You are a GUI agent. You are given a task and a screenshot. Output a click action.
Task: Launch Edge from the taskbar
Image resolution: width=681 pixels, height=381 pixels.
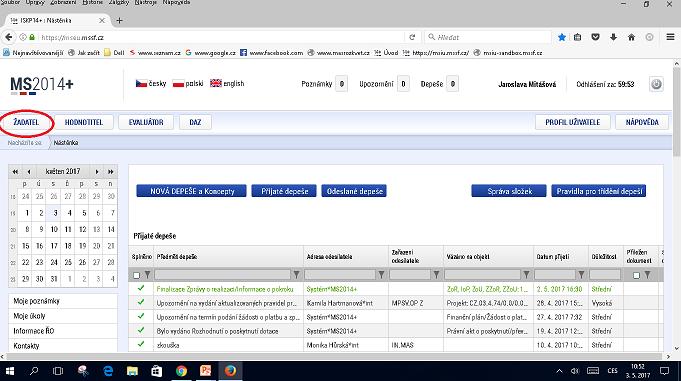108,371
